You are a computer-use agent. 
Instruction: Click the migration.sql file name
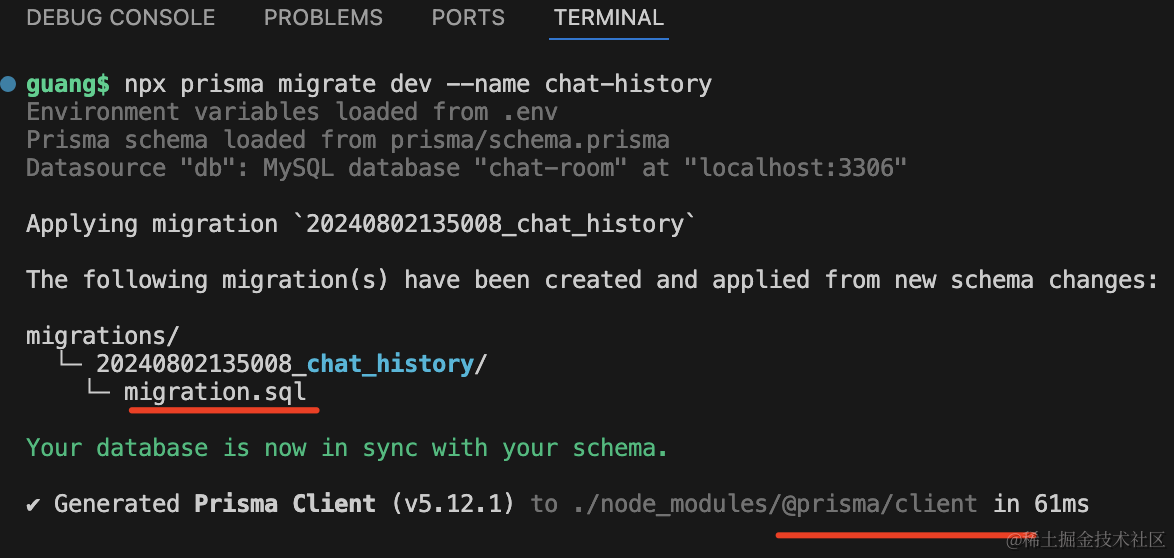point(215,392)
